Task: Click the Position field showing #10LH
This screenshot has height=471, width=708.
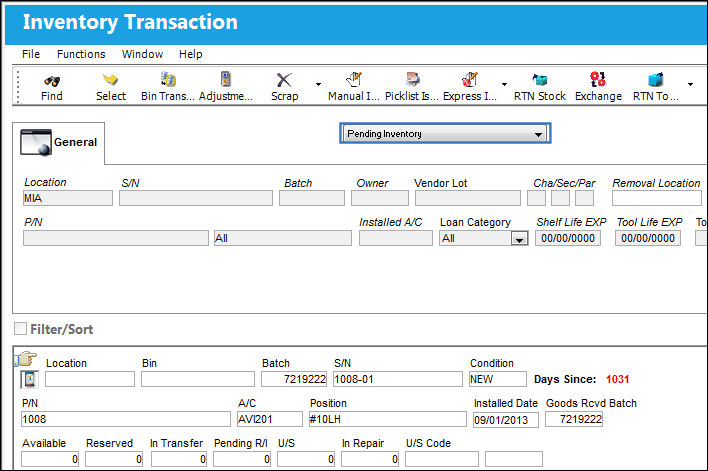Action: (387, 419)
